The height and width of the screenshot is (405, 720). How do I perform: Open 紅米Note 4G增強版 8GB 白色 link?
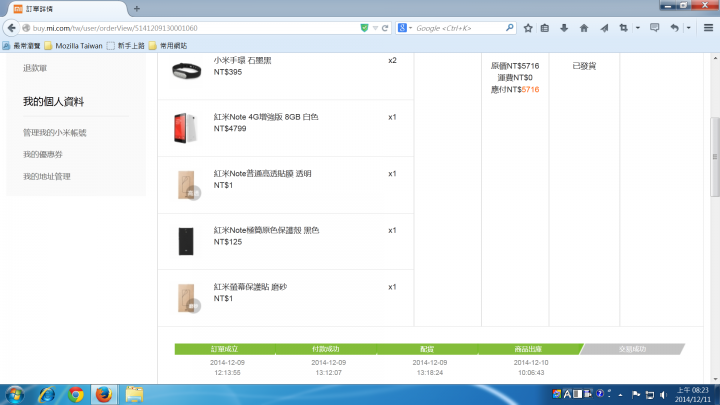pos(266,117)
